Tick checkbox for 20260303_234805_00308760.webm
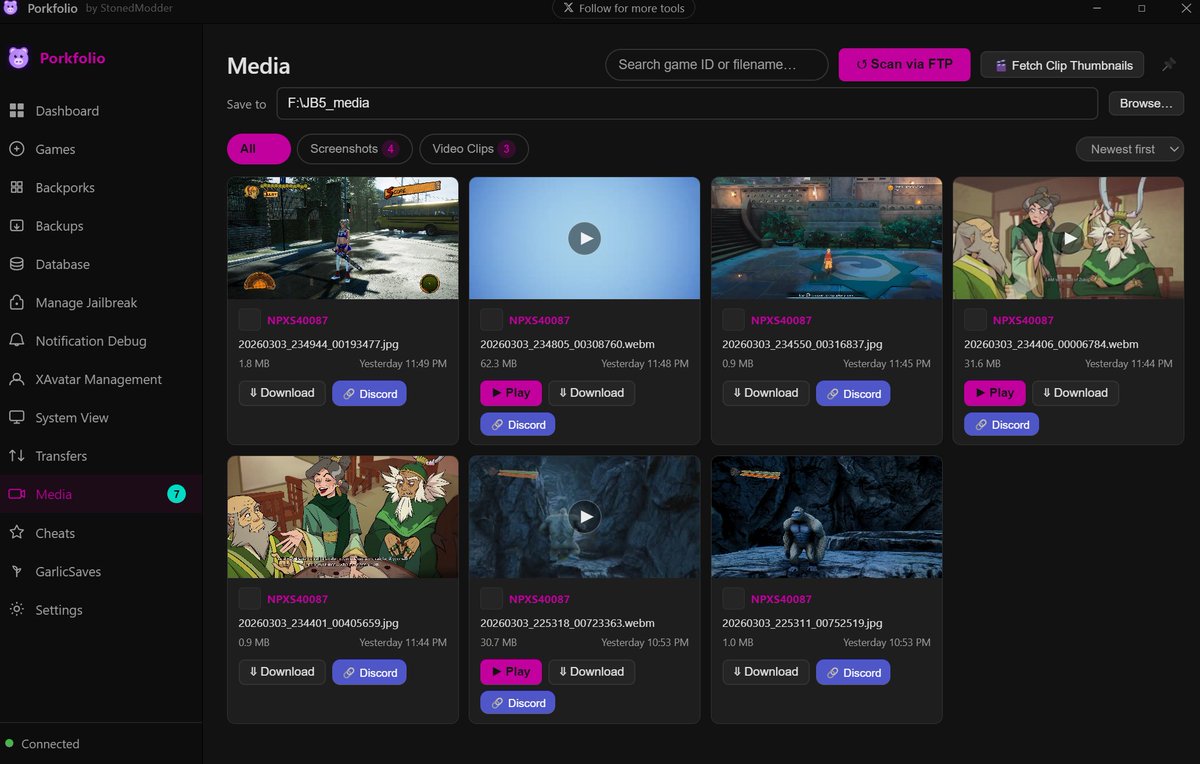Image resolution: width=1200 pixels, height=764 pixels. pos(491,320)
